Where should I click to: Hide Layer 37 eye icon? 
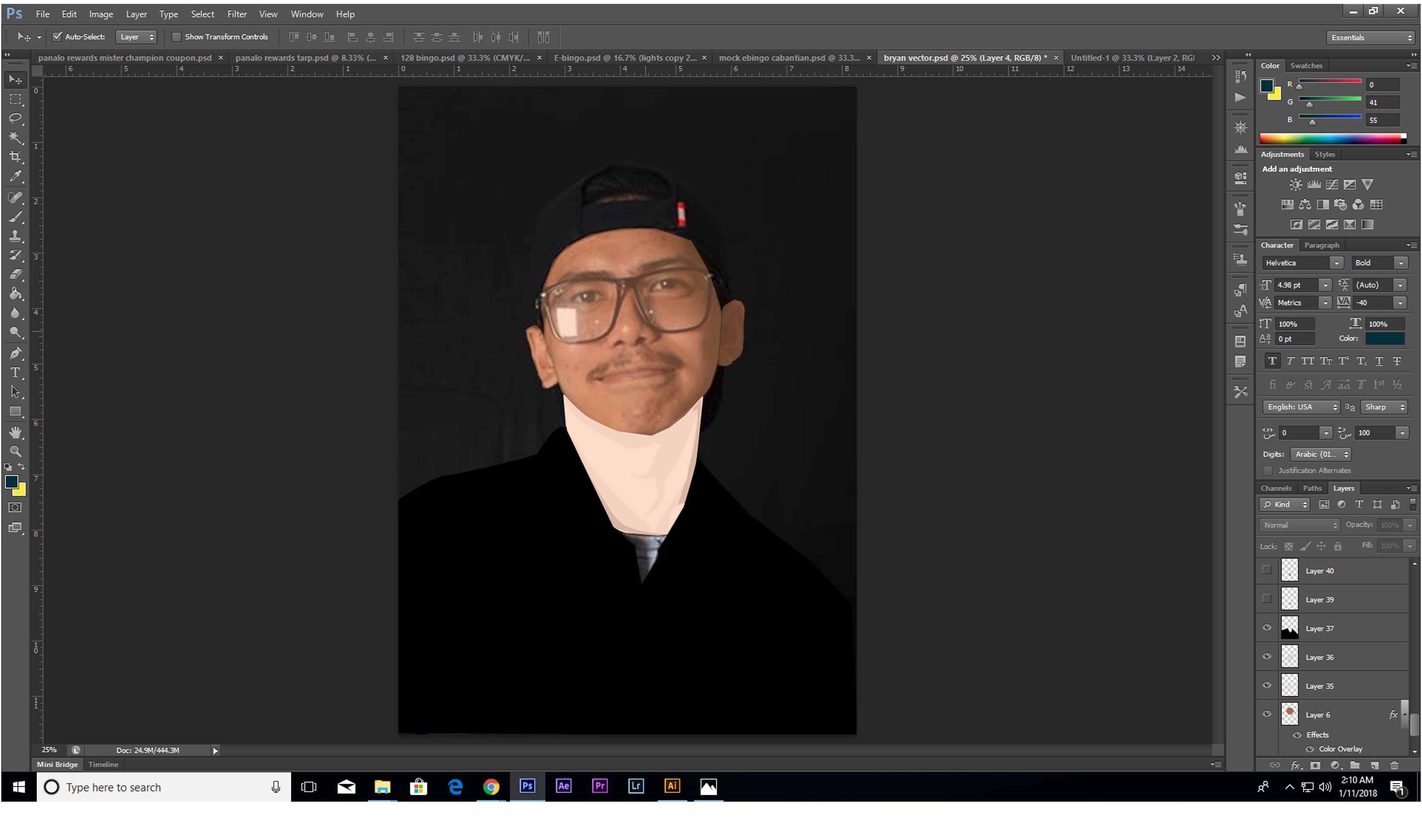point(1267,628)
